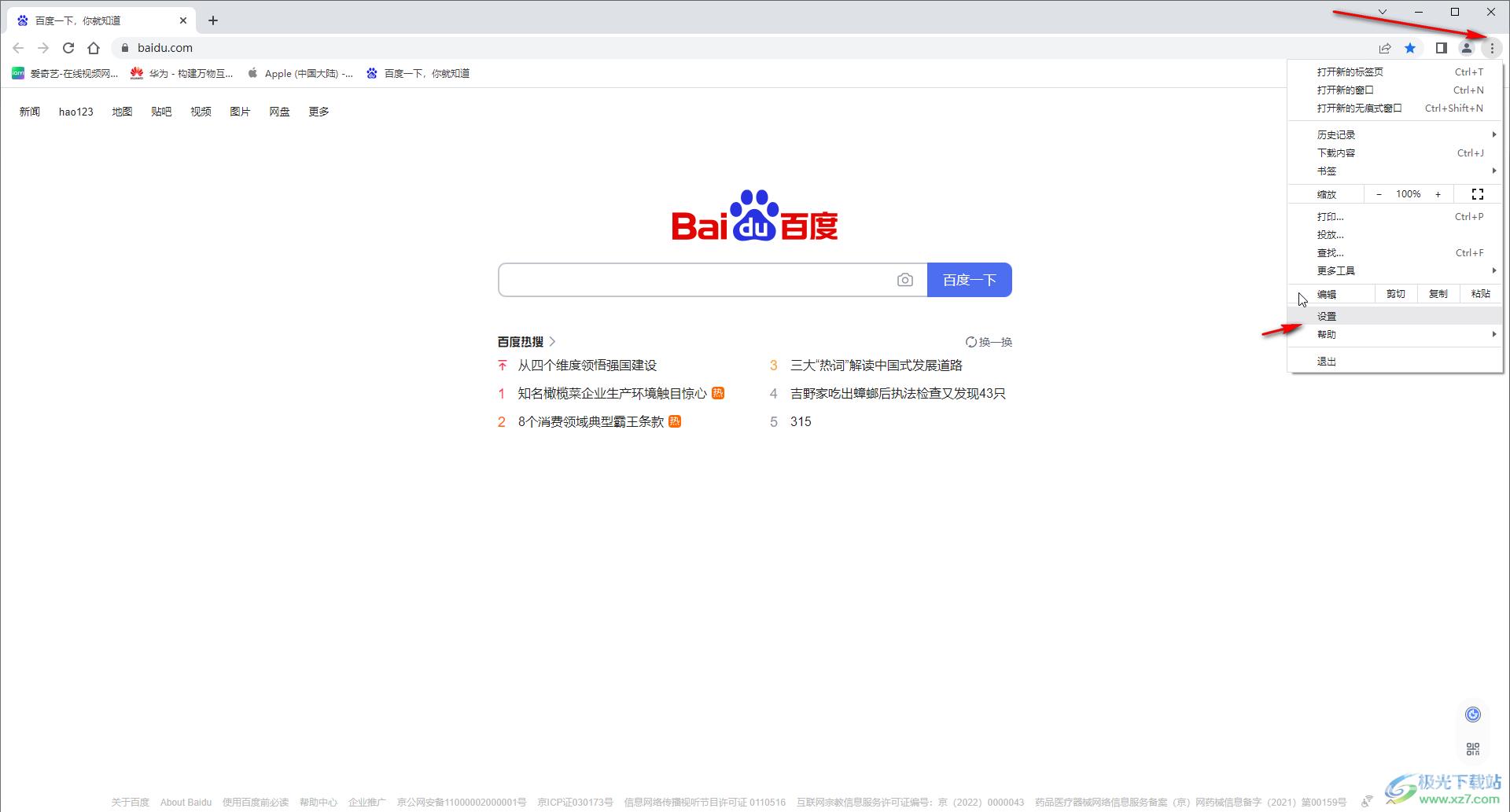Choose 投放... in the menu
1510x812 pixels.
(x=1395, y=234)
